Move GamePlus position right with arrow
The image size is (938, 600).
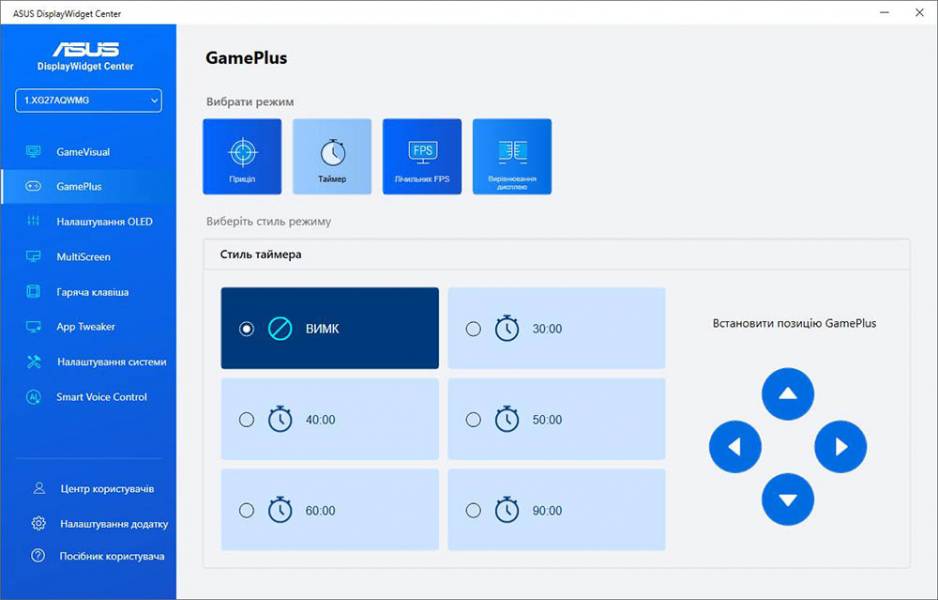click(840, 447)
